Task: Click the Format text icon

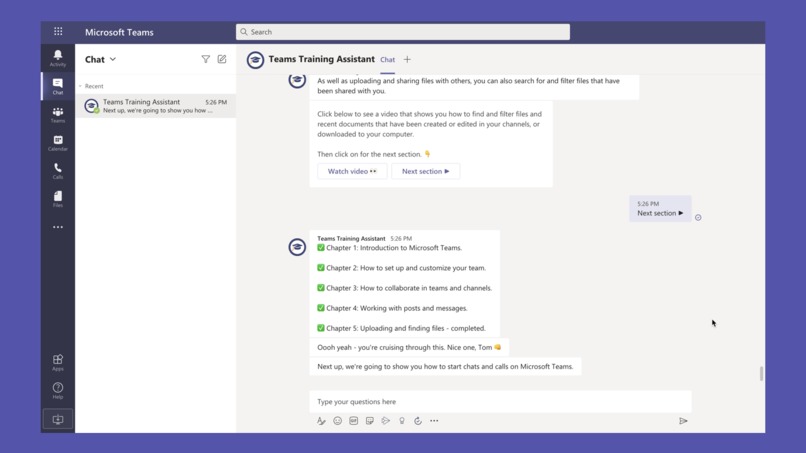Action: 321,421
